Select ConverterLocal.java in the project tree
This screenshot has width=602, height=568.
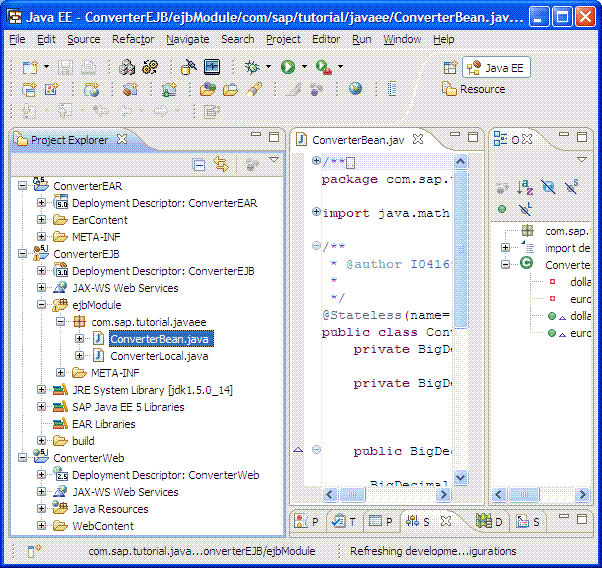tap(159, 356)
